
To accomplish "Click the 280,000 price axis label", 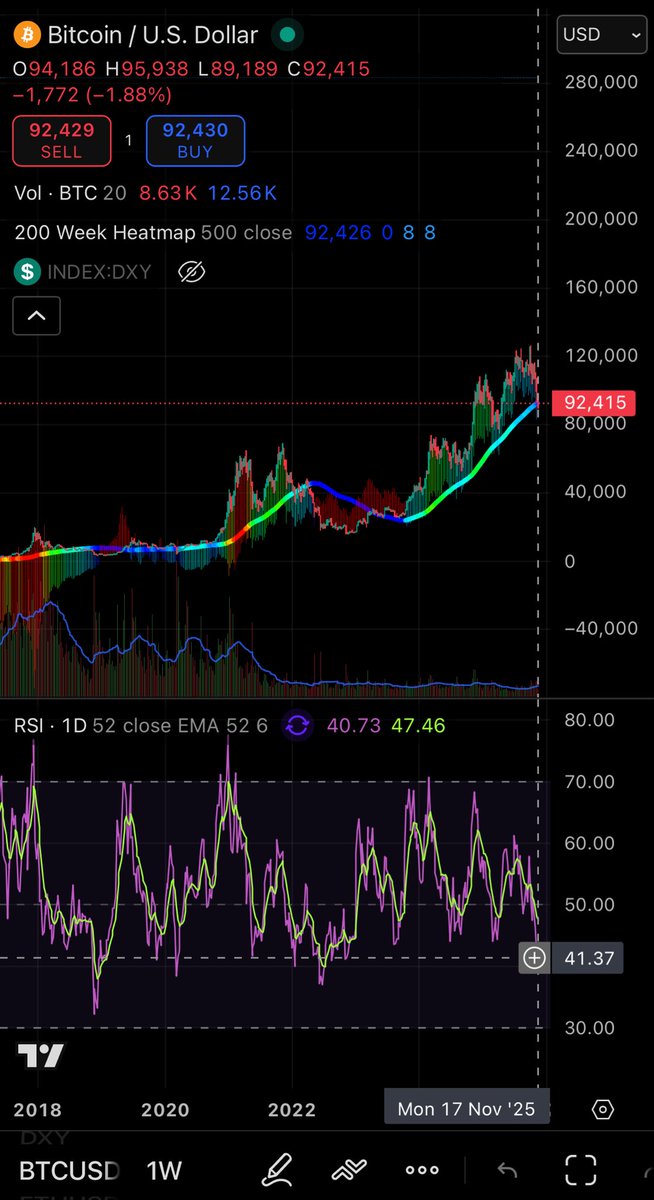I will tap(602, 82).
